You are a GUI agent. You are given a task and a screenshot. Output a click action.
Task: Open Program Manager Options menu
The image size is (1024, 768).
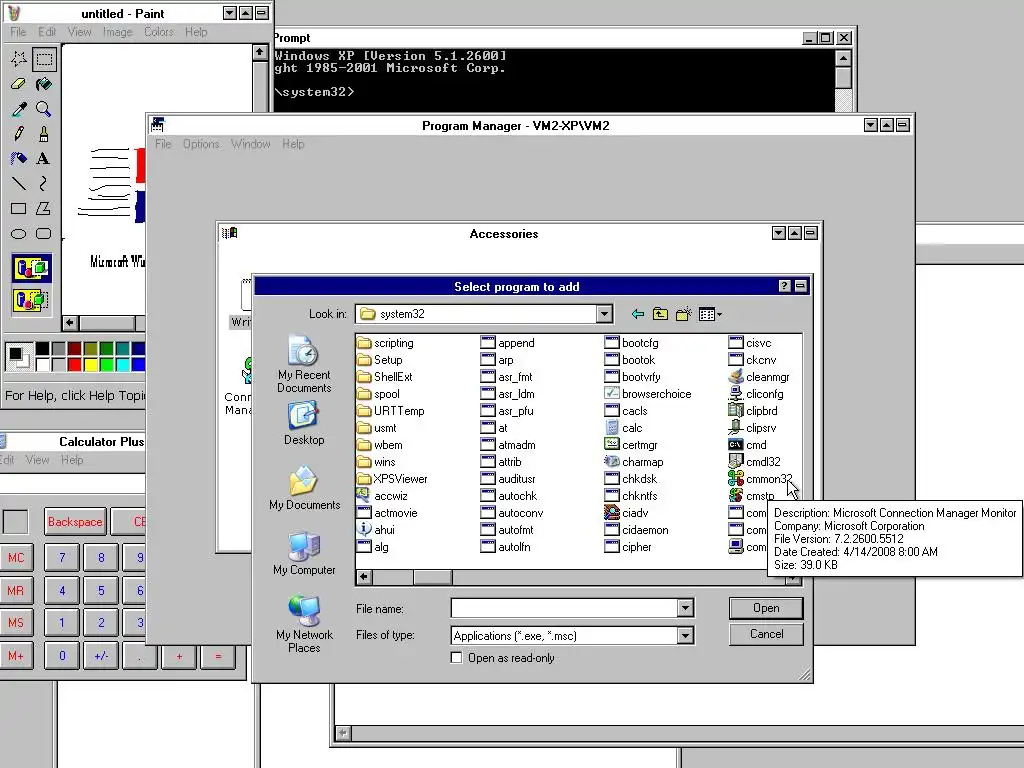(201, 144)
